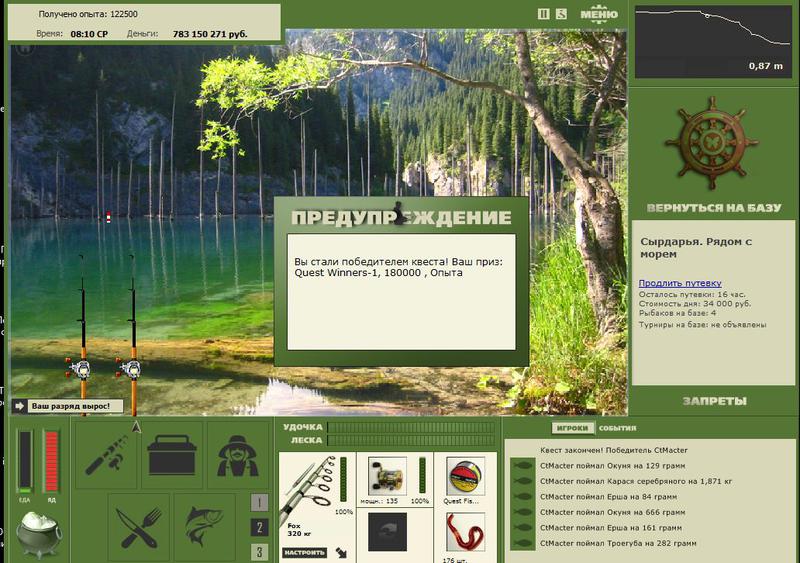This screenshot has width=800, height=563.
Task: Click the Quest Fis... line spool thumbnail
Action: coord(465,476)
